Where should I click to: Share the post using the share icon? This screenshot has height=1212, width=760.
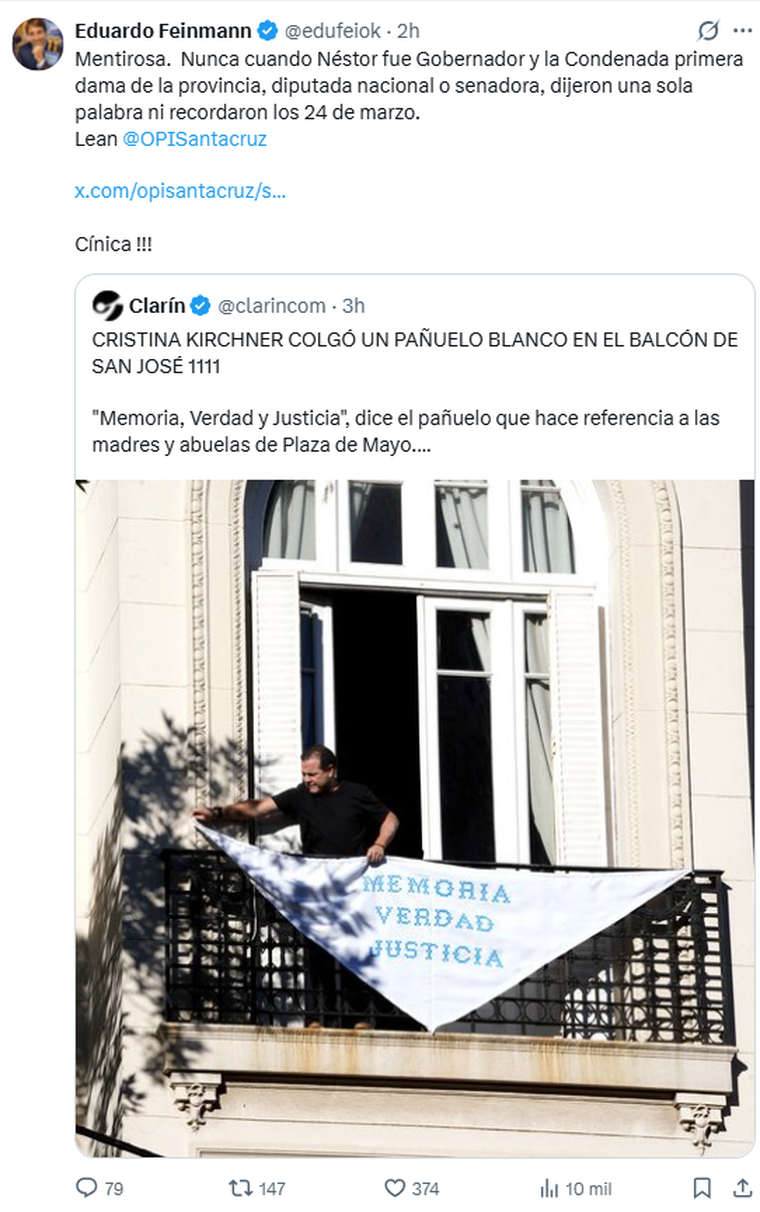(x=742, y=1188)
